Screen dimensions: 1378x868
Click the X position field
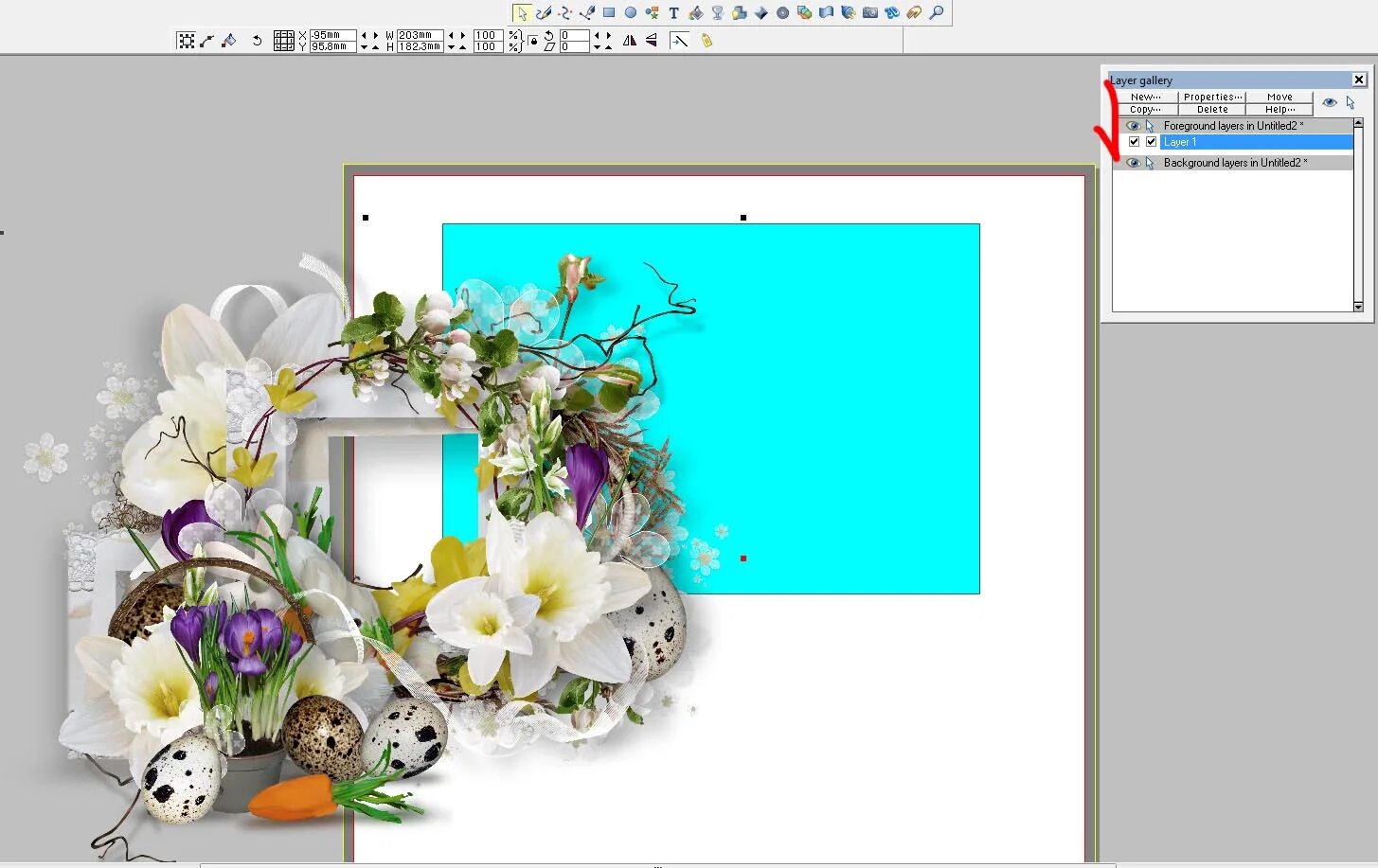[x=332, y=35]
